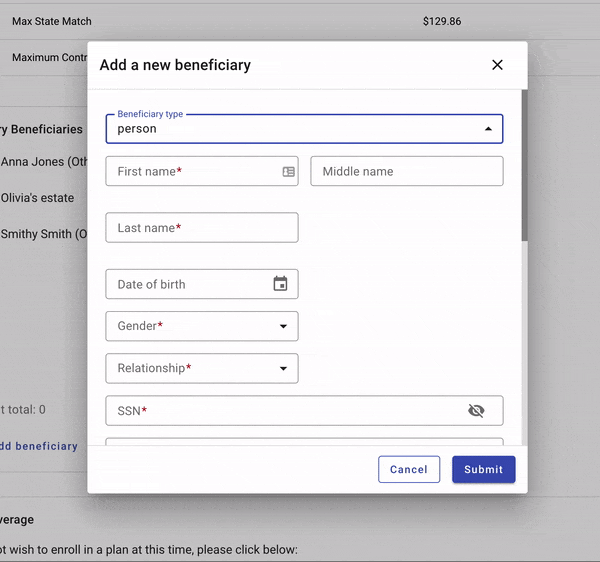Click into the Middle name field
600x562 pixels.
406,172
